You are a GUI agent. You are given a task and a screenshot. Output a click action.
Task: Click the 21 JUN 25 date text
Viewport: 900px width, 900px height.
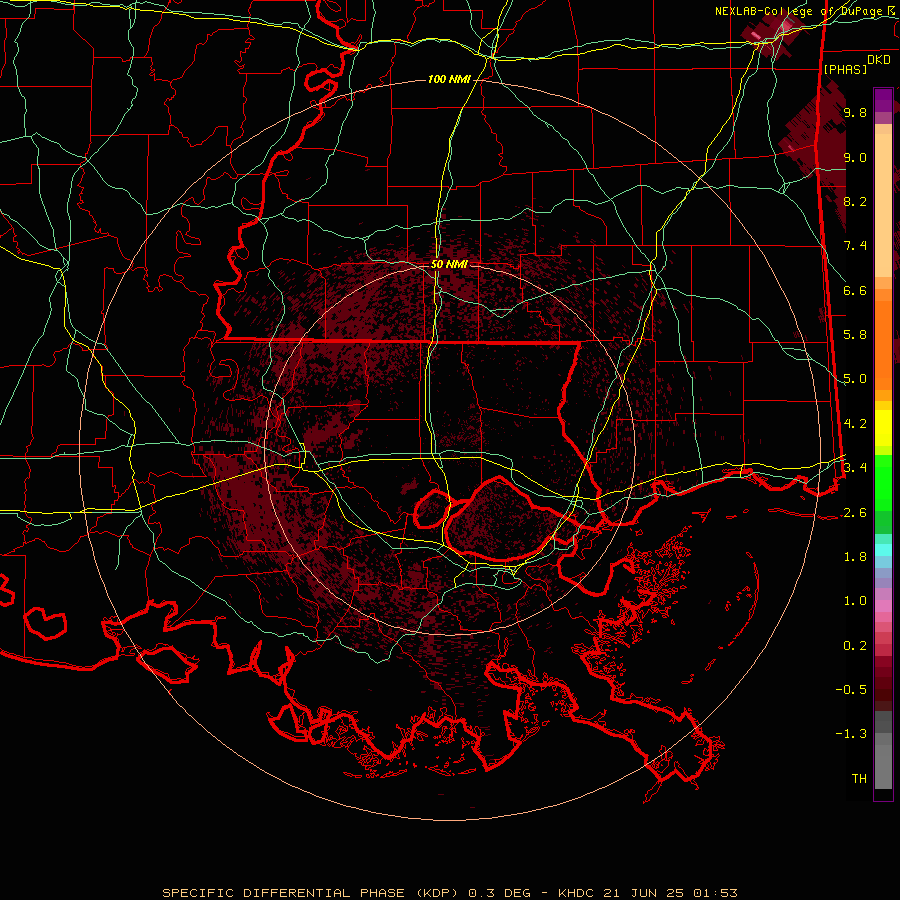tap(645, 893)
